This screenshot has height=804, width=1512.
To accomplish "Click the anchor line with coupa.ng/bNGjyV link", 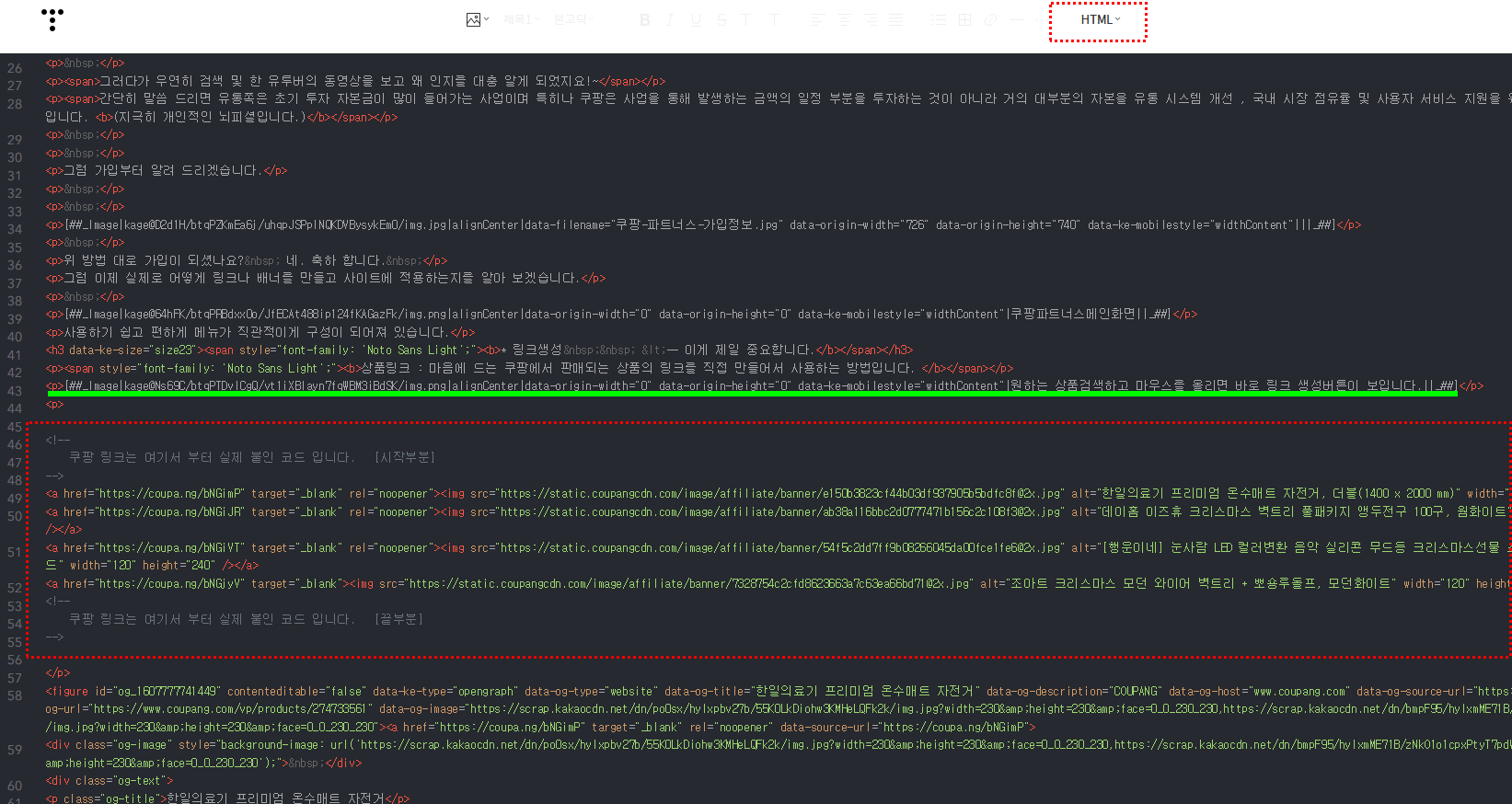I will (779, 583).
